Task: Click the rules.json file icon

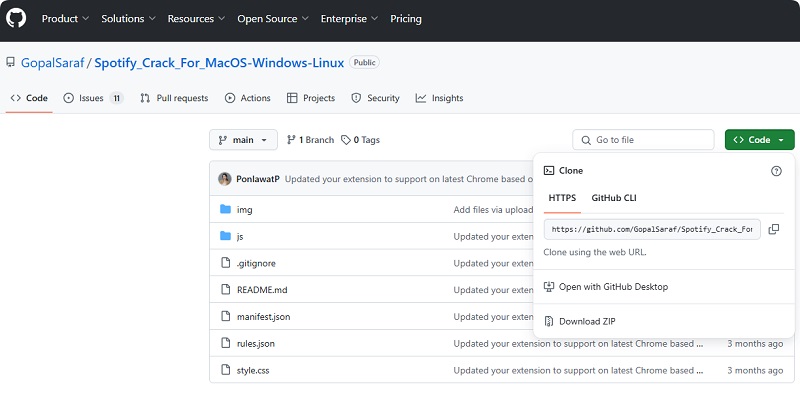Action: [x=226, y=343]
